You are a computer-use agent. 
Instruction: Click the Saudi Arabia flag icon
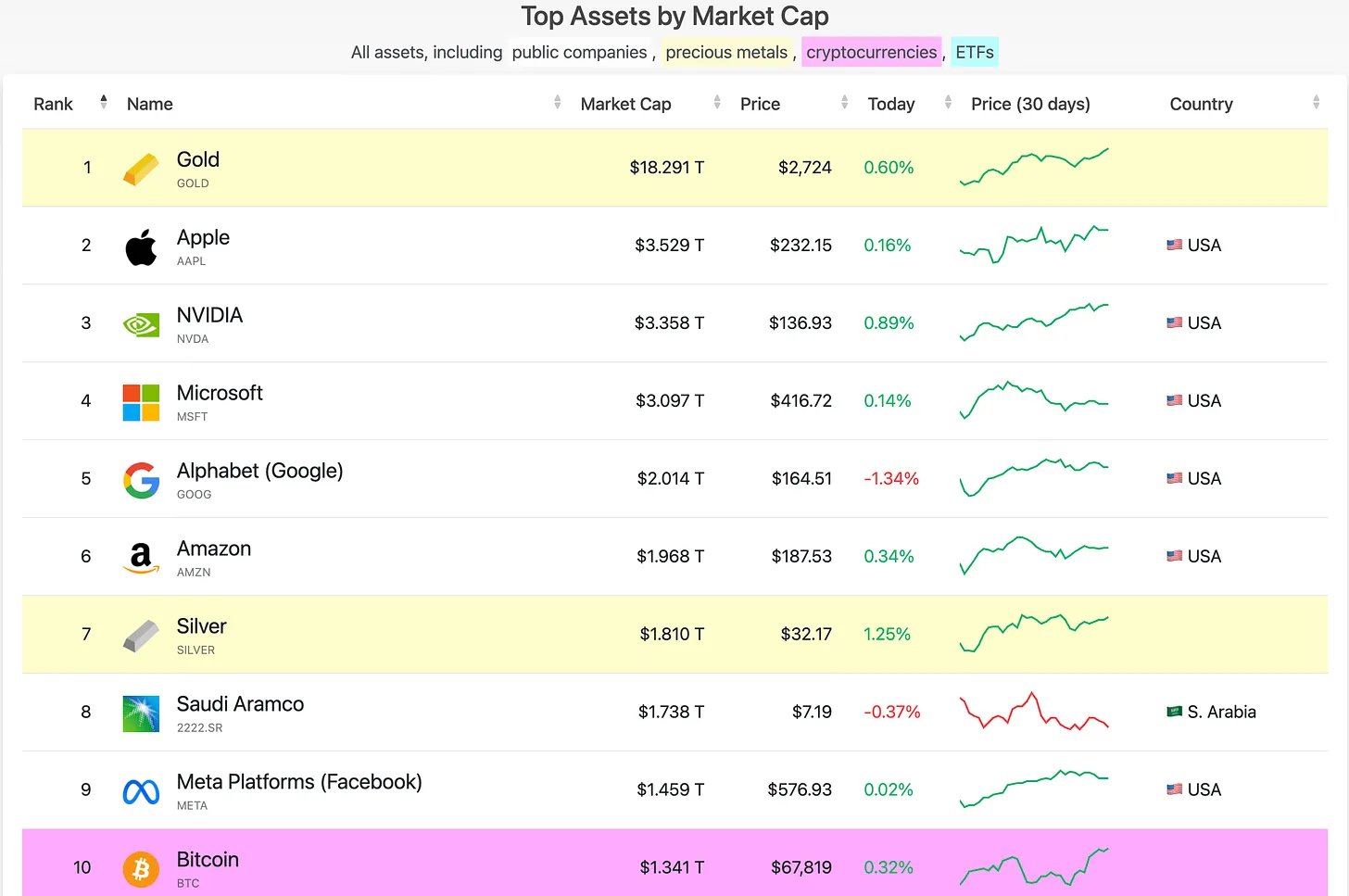[x=1174, y=712]
